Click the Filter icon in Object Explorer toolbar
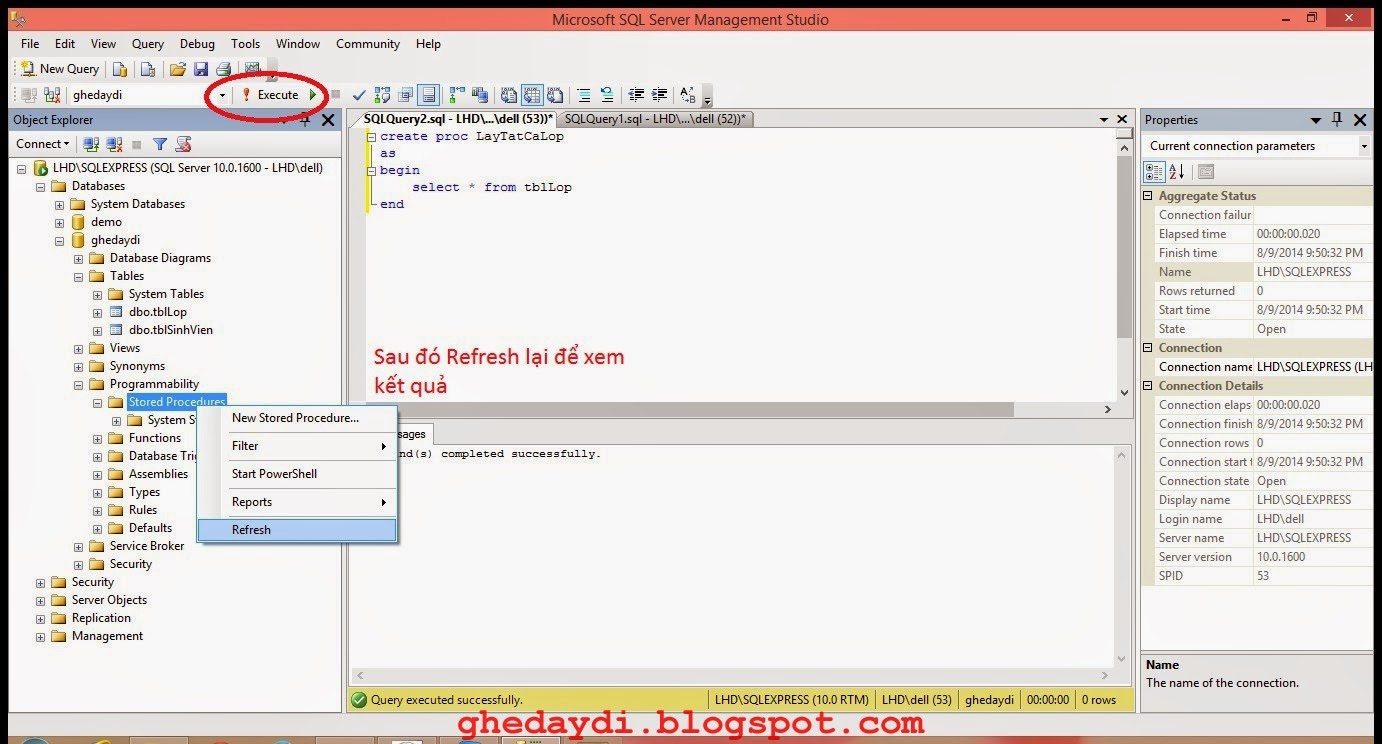Screen dimensions: 1382x744 159,143
